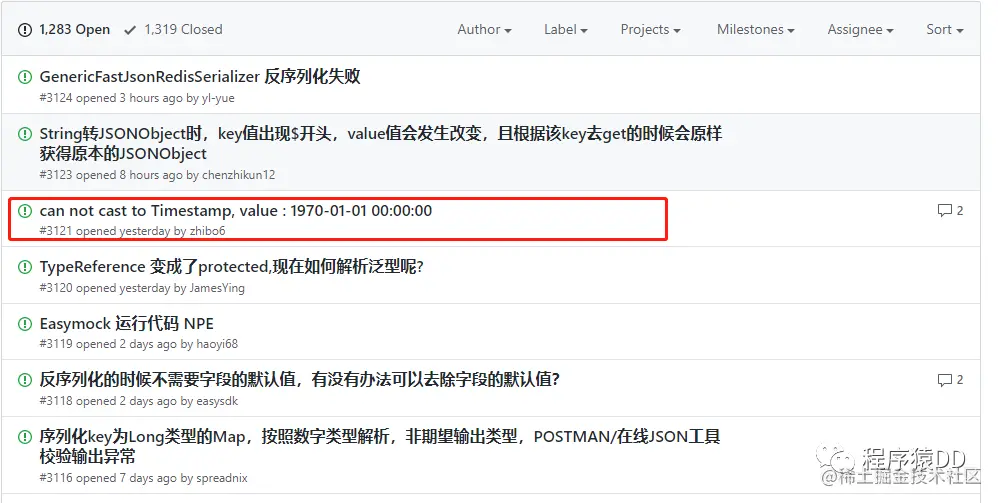Open issue GenericFastJsonRedisSerializer 反序列化失败
The height and width of the screenshot is (503, 998).
pyautogui.click(x=200, y=76)
